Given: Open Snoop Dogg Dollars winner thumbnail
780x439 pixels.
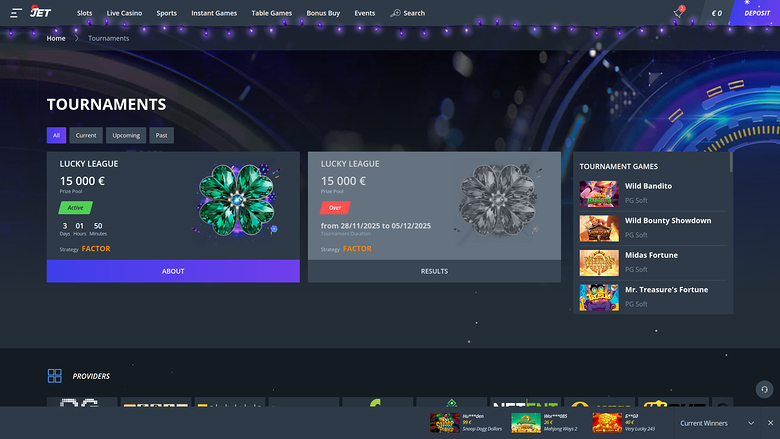Looking at the screenshot, I should (x=445, y=423).
